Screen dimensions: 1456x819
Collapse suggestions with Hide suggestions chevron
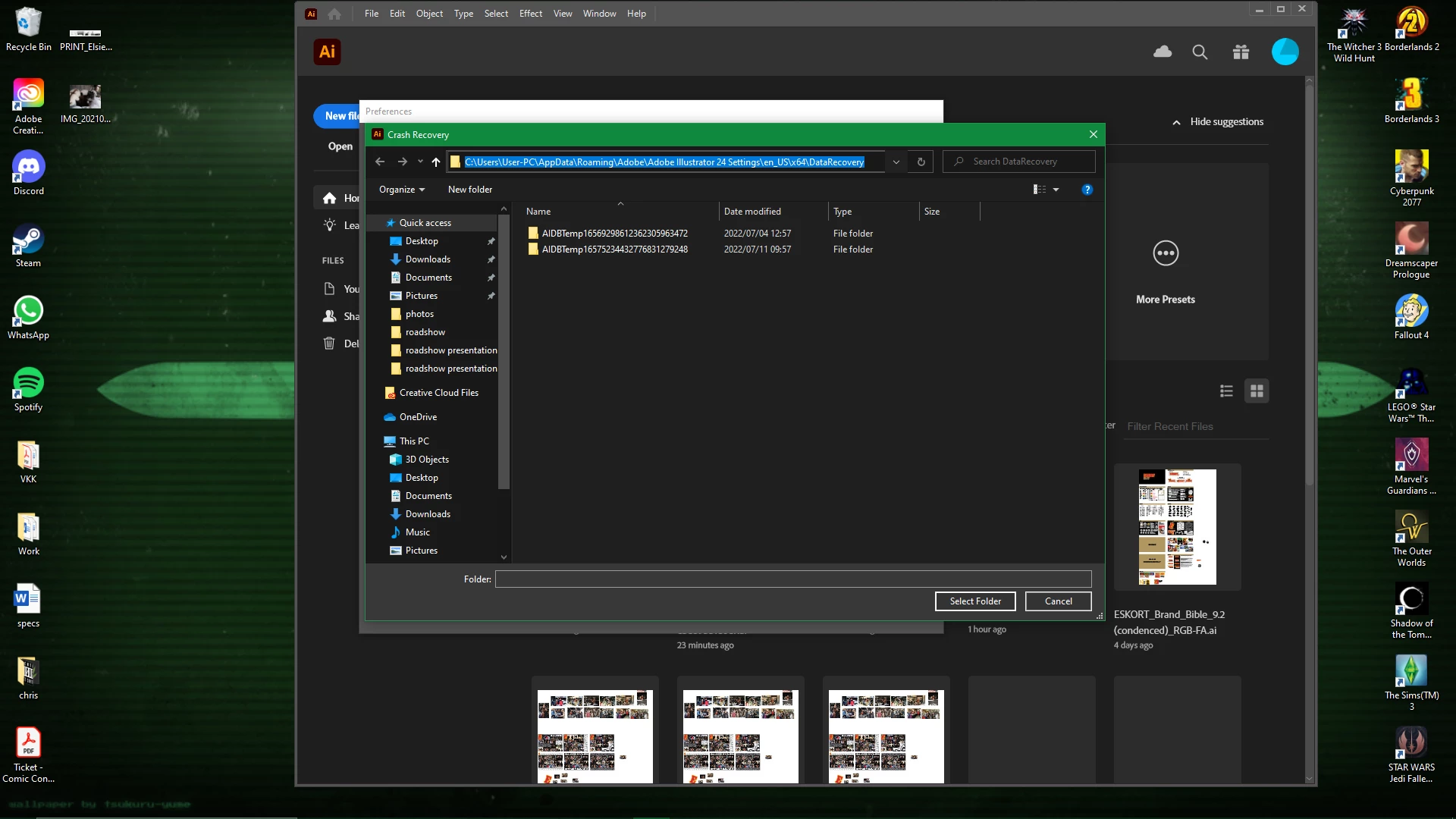(1176, 122)
